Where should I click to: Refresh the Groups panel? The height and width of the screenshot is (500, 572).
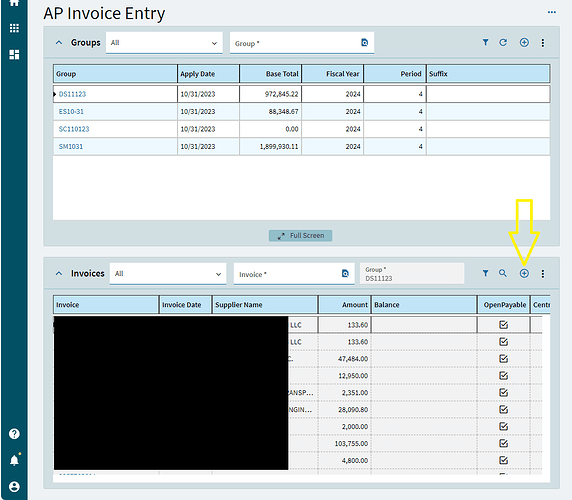pos(503,42)
